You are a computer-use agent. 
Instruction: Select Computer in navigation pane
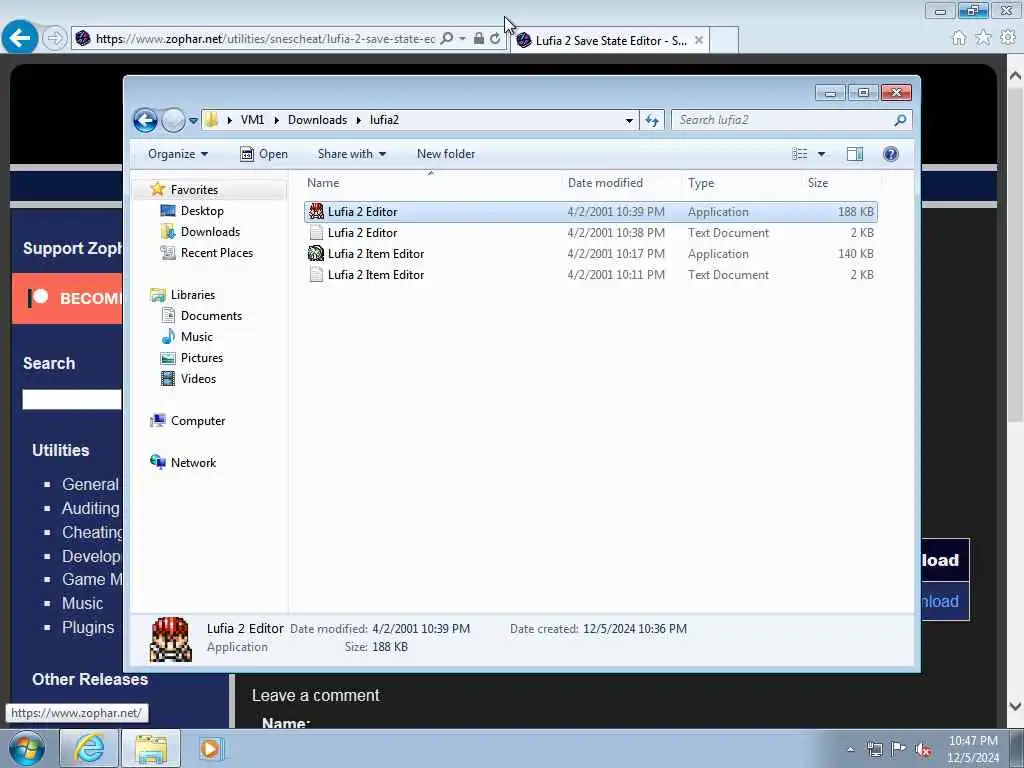click(x=197, y=421)
